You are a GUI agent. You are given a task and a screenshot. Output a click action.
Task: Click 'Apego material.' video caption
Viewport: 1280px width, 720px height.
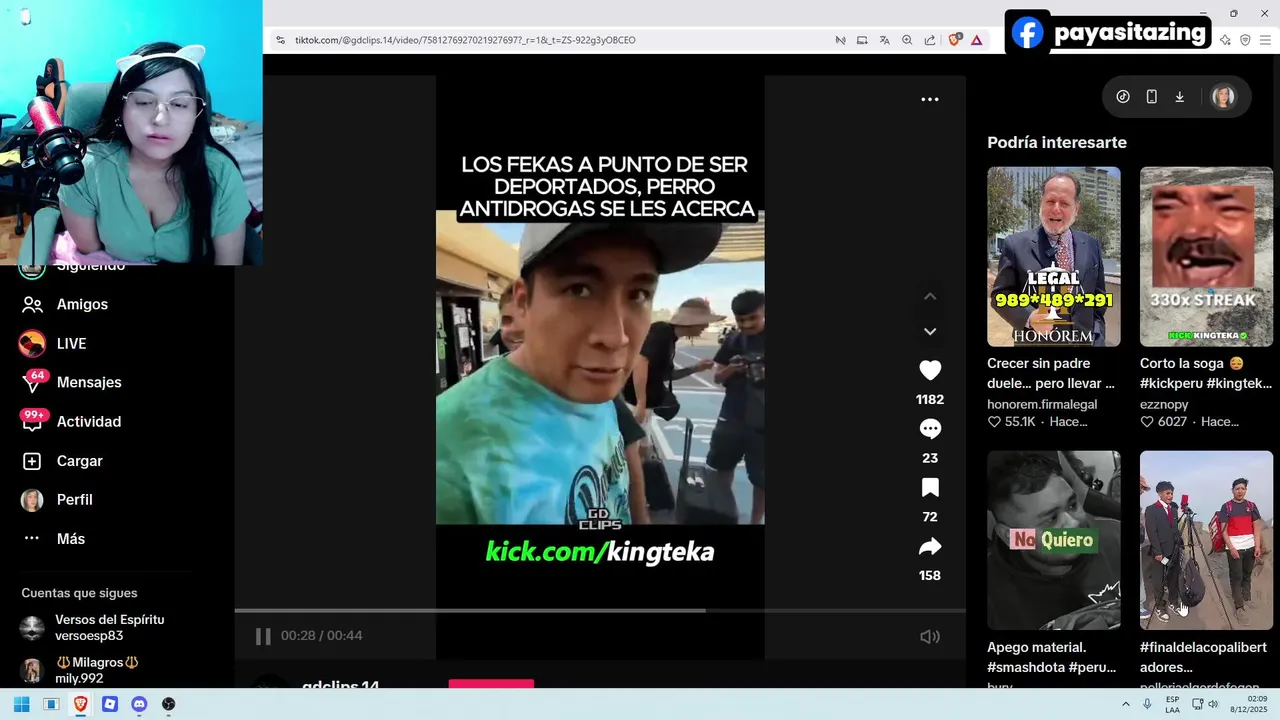pyautogui.click(x=1050, y=657)
